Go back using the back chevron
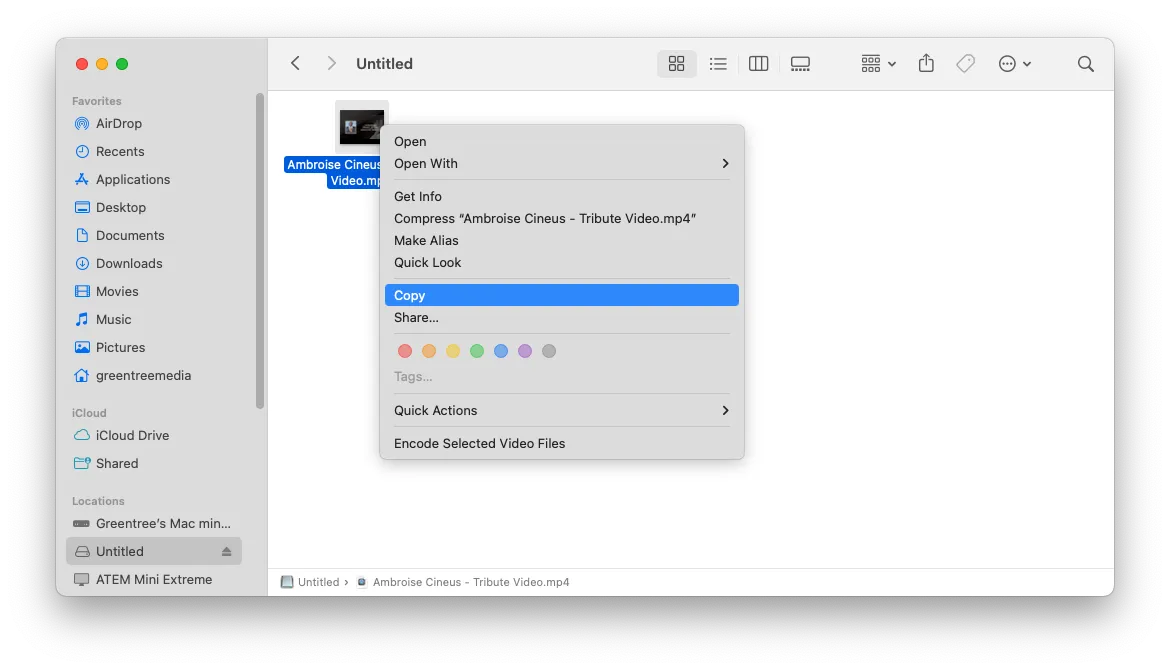This screenshot has width=1170, height=670. (x=295, y=63)
